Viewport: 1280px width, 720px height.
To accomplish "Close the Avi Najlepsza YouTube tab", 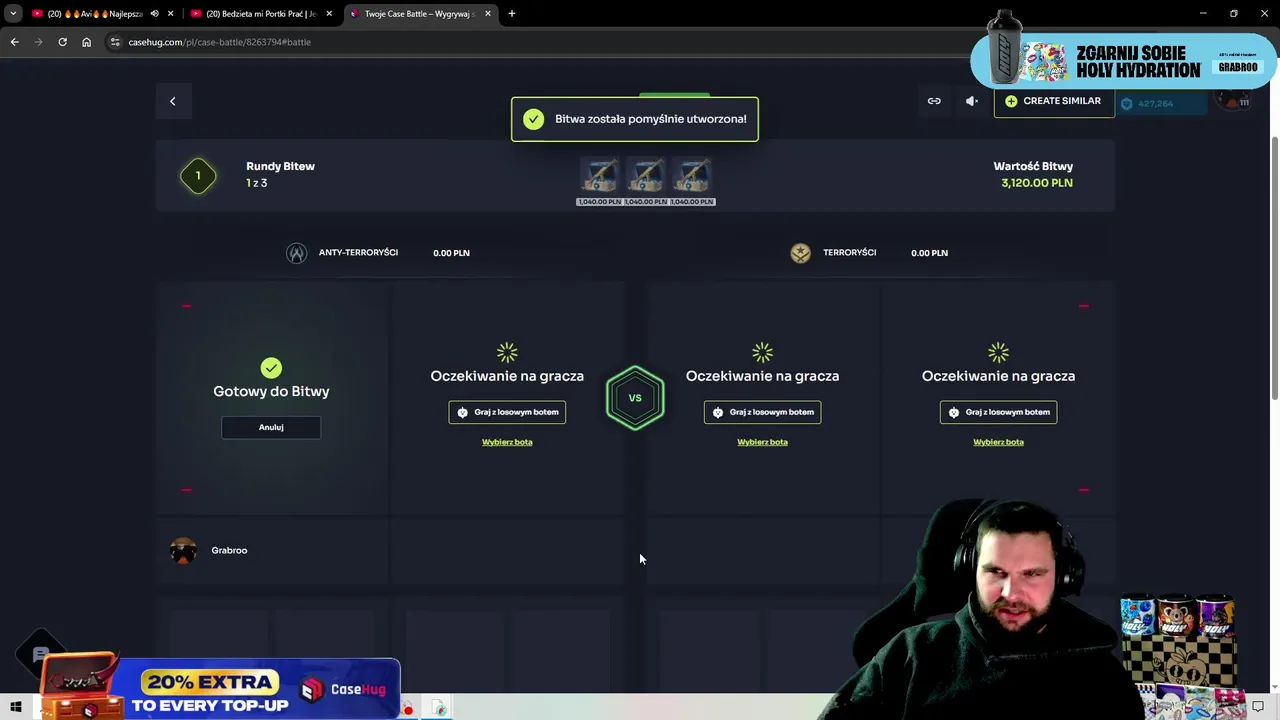I will (x=171, y=14).
